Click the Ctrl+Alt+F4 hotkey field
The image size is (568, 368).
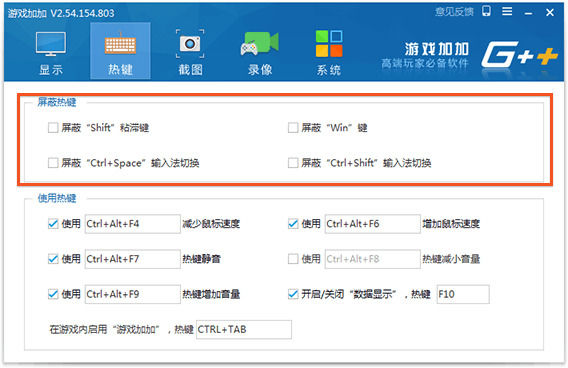click(x=133, y=223)
